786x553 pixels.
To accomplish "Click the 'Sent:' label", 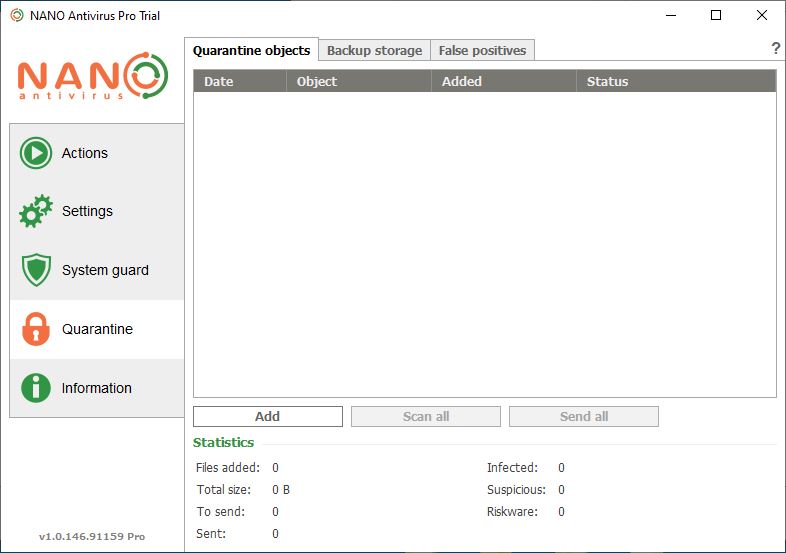I will point(211,534).
